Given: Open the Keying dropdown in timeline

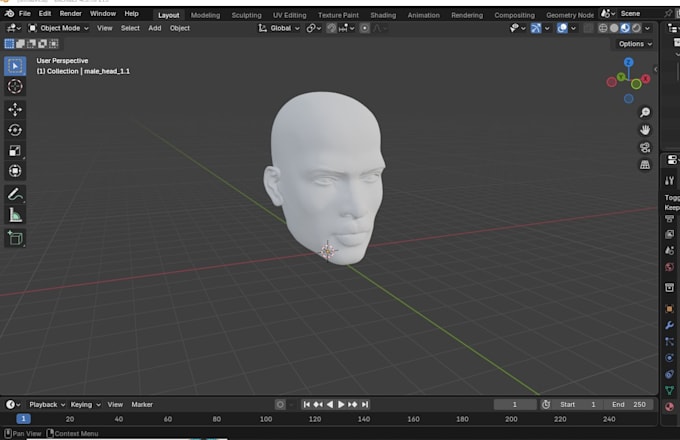Looking at the screenshot, I should pos(85,404).
